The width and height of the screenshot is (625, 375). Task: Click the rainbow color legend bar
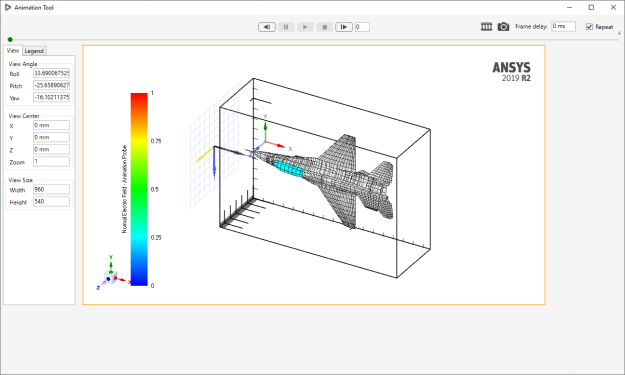139,189
